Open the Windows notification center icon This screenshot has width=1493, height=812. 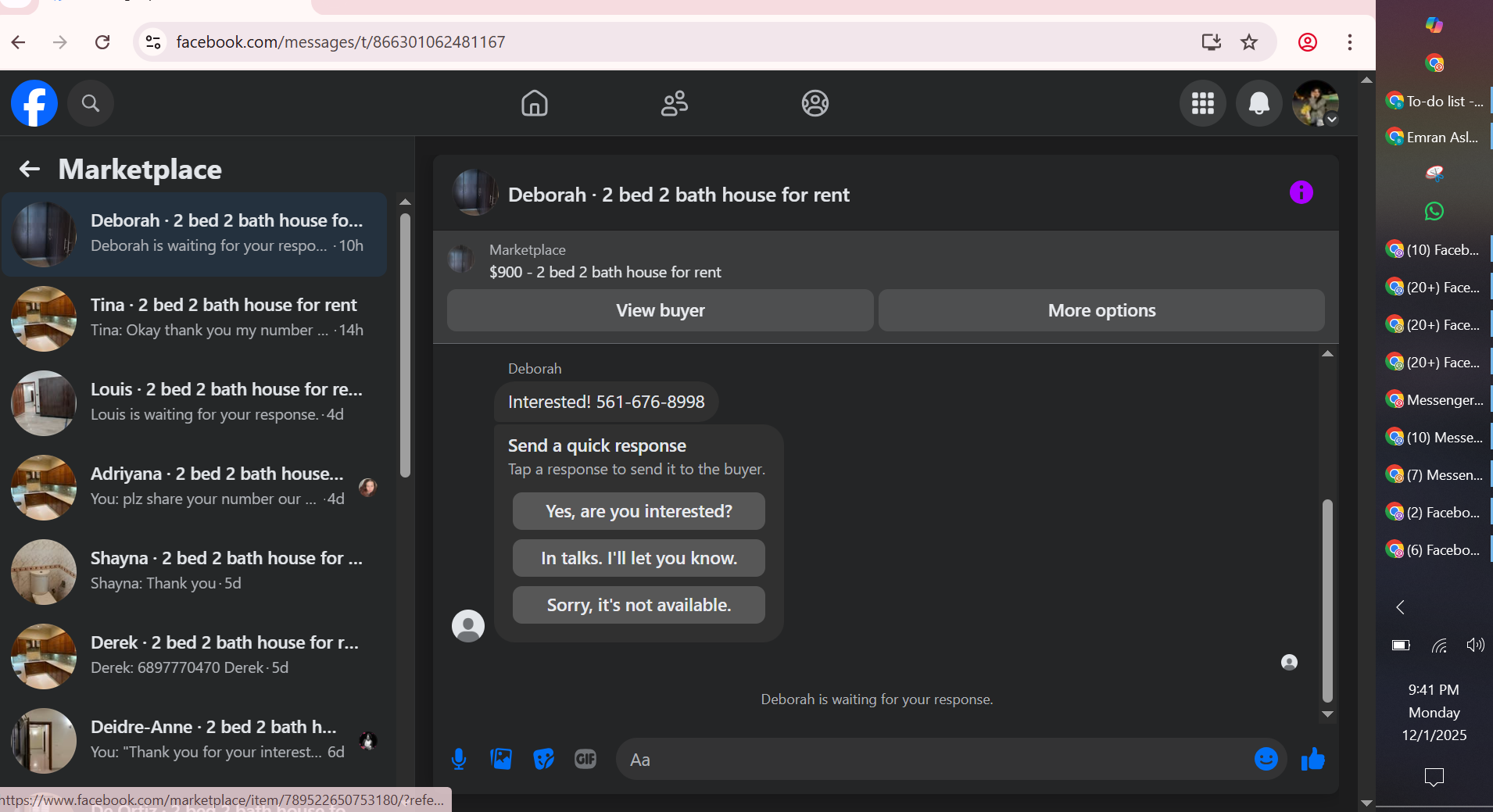pyautogui.click(x=1434, y=777)
